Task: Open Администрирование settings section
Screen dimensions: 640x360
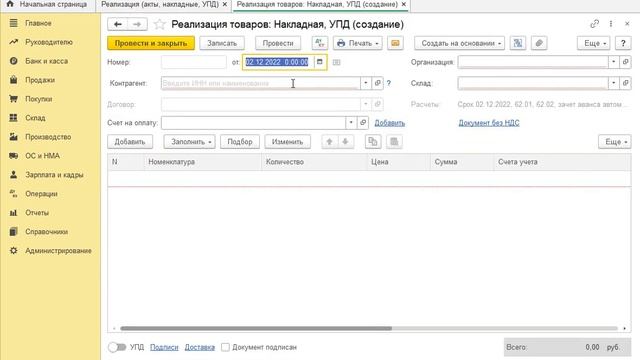Action: coord(58,251)
